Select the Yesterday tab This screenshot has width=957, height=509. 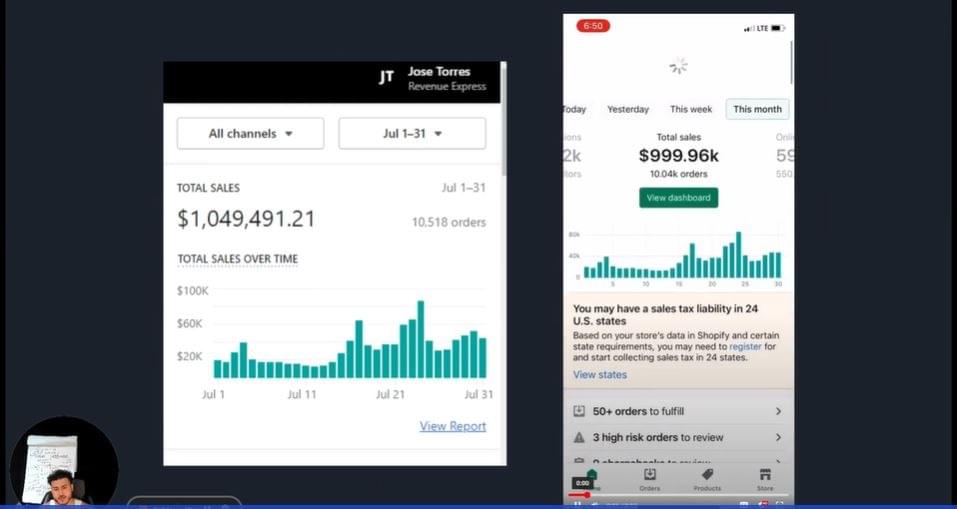[628, 109]
